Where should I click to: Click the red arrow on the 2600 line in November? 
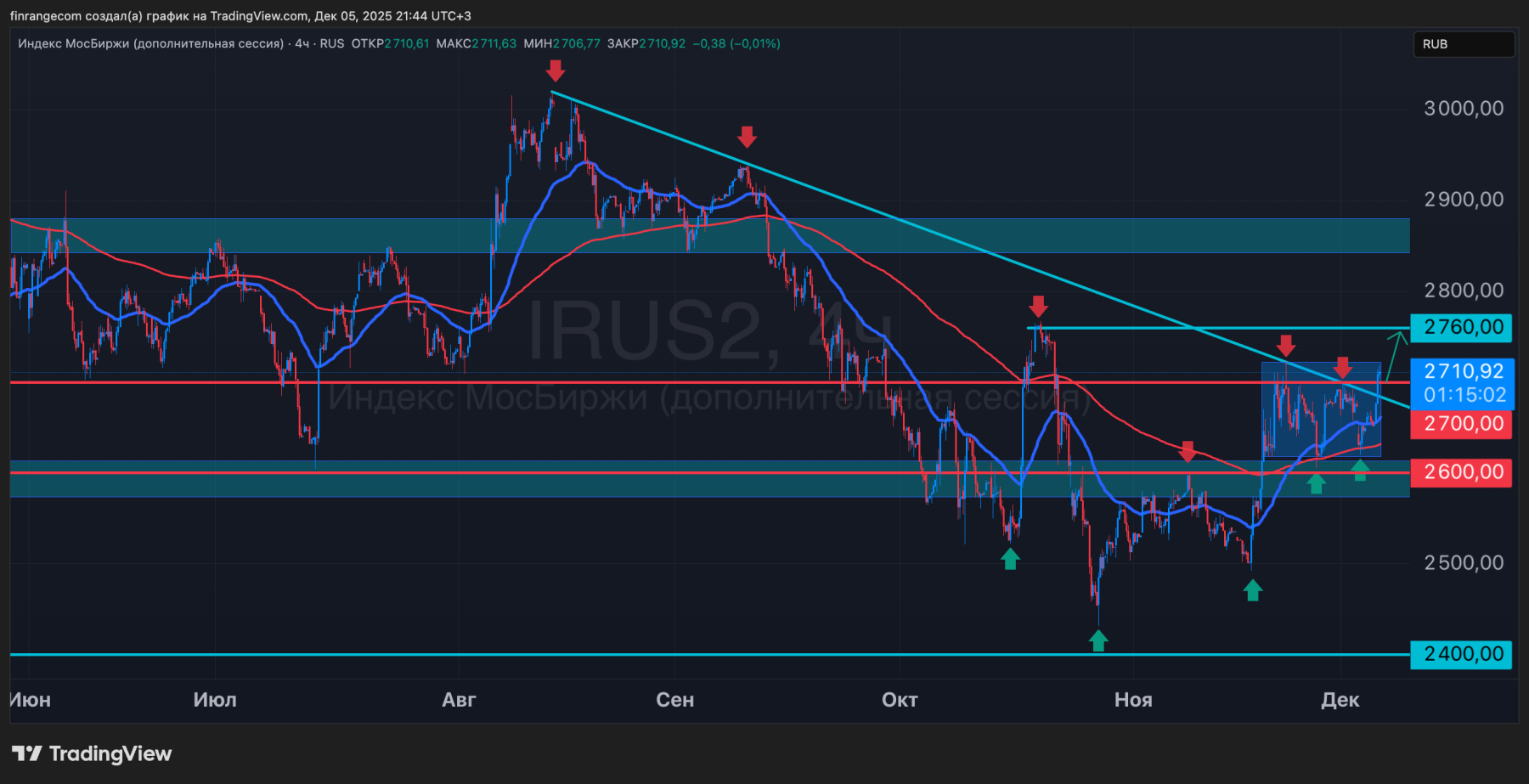(1188, 451)
